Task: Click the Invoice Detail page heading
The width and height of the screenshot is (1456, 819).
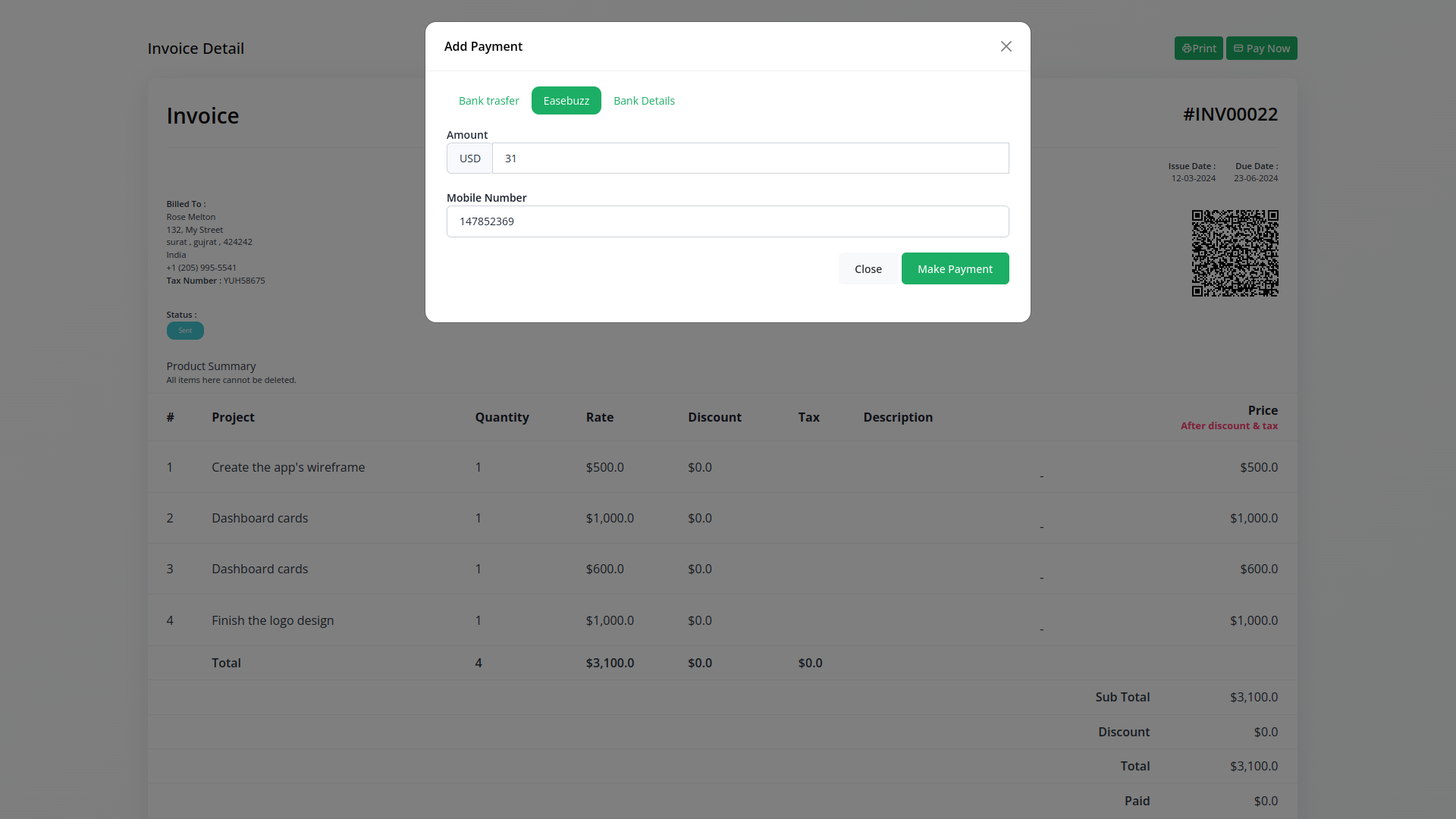Action: [x=196, y=49]
